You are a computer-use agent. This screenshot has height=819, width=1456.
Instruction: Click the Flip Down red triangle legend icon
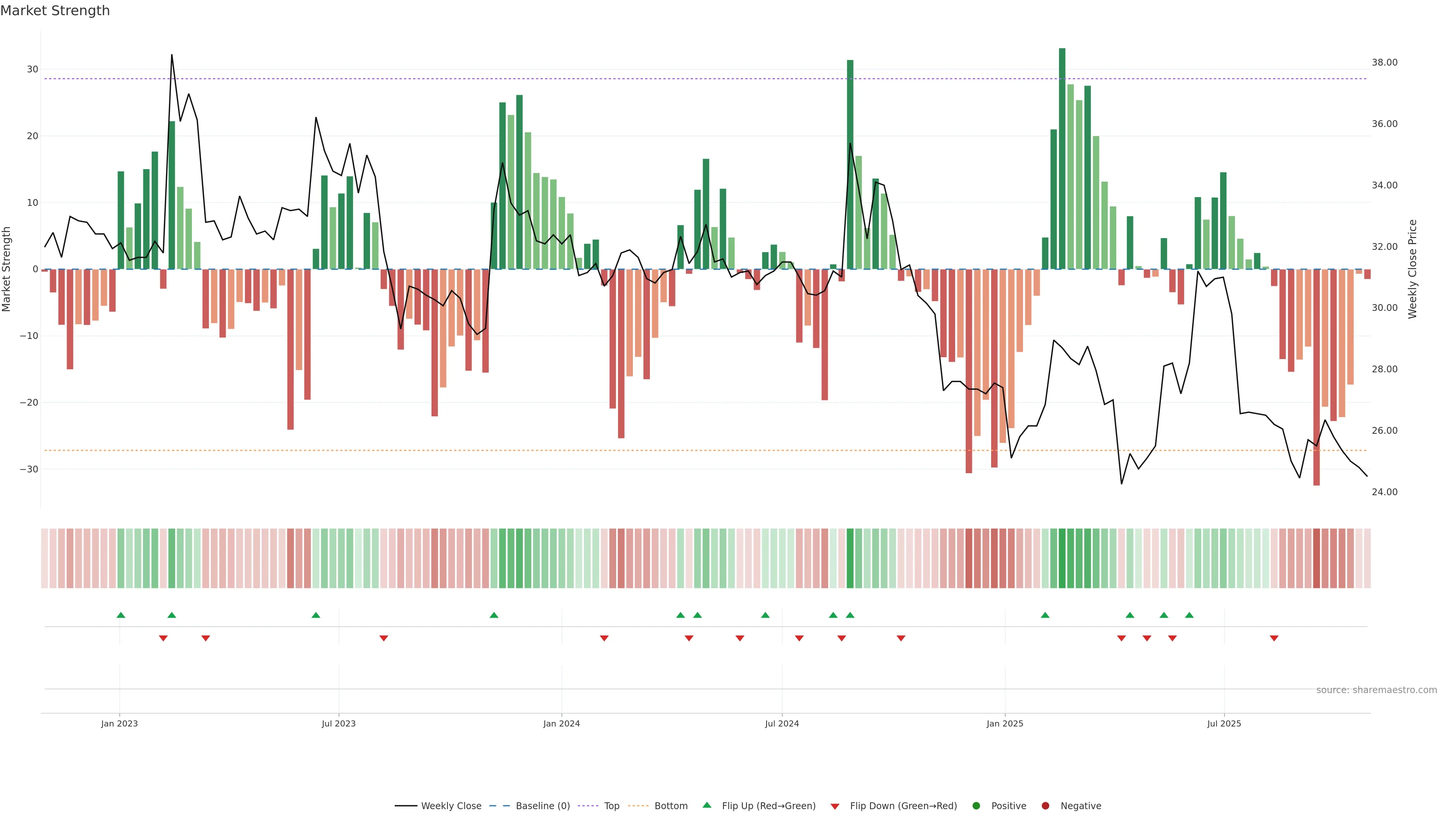tap(834, 806)
